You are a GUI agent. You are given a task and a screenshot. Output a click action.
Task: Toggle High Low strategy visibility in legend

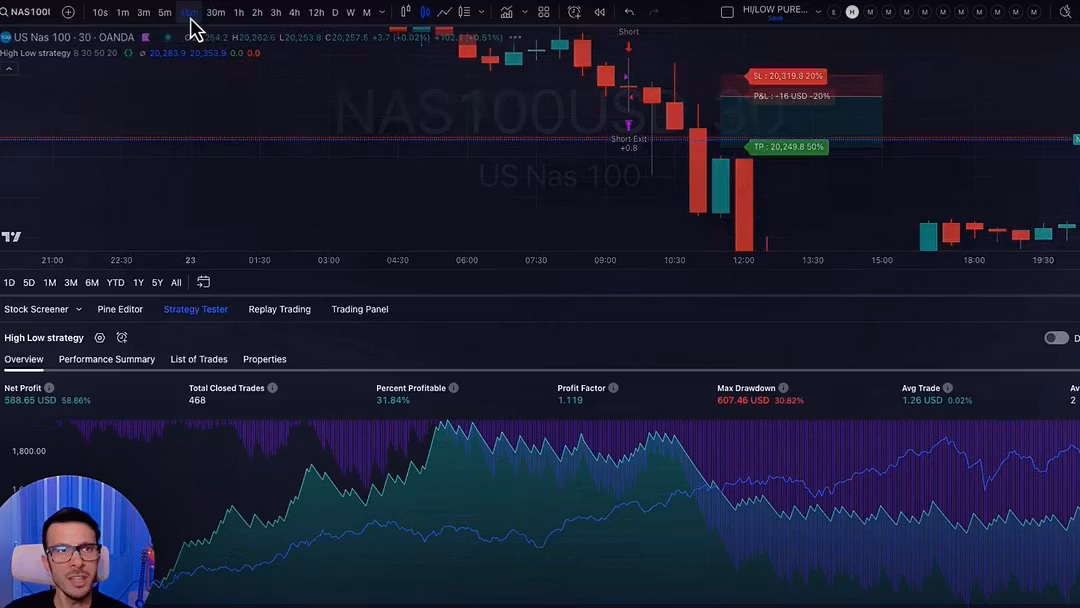coord(143,53)
